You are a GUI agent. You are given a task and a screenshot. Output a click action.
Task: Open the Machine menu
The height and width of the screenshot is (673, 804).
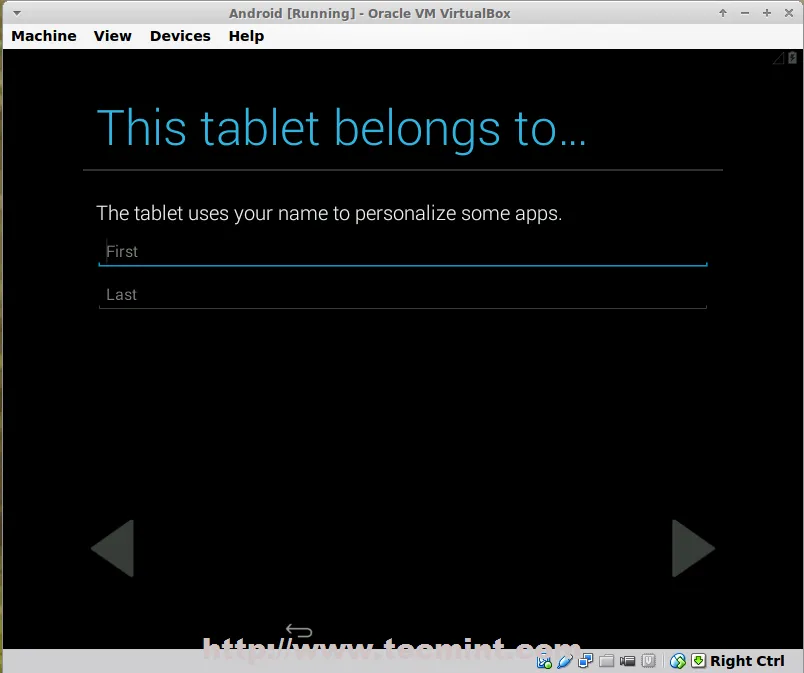point(44,36)
